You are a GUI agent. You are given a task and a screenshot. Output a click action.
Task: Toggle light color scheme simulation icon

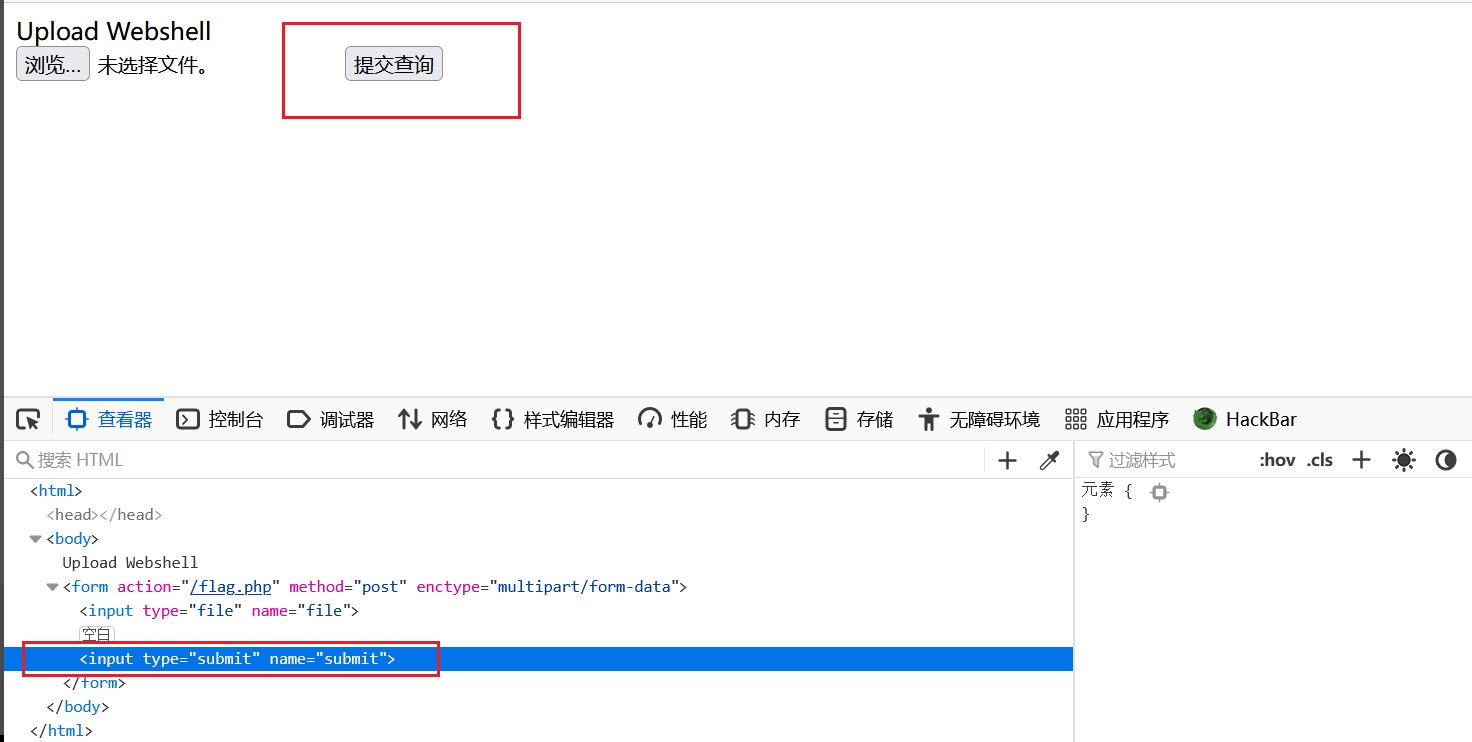(1404, 460)
